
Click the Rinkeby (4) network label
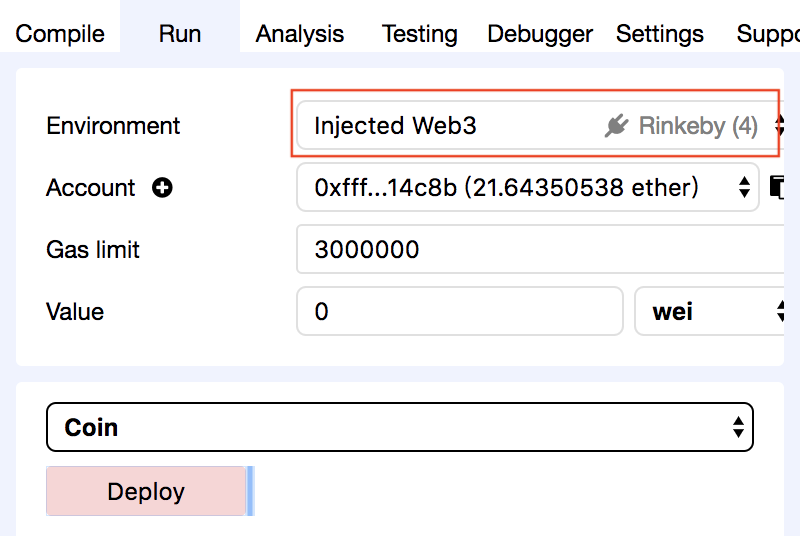click(698, 126)
